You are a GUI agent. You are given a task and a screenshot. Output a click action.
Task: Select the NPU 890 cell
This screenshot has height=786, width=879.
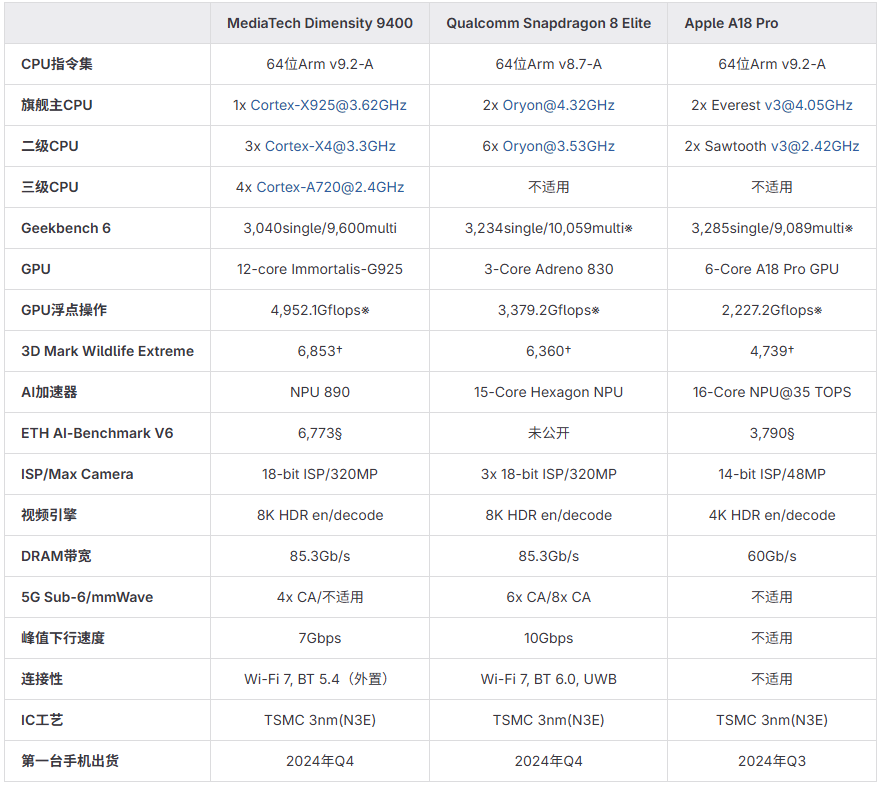tap(320, 392)
